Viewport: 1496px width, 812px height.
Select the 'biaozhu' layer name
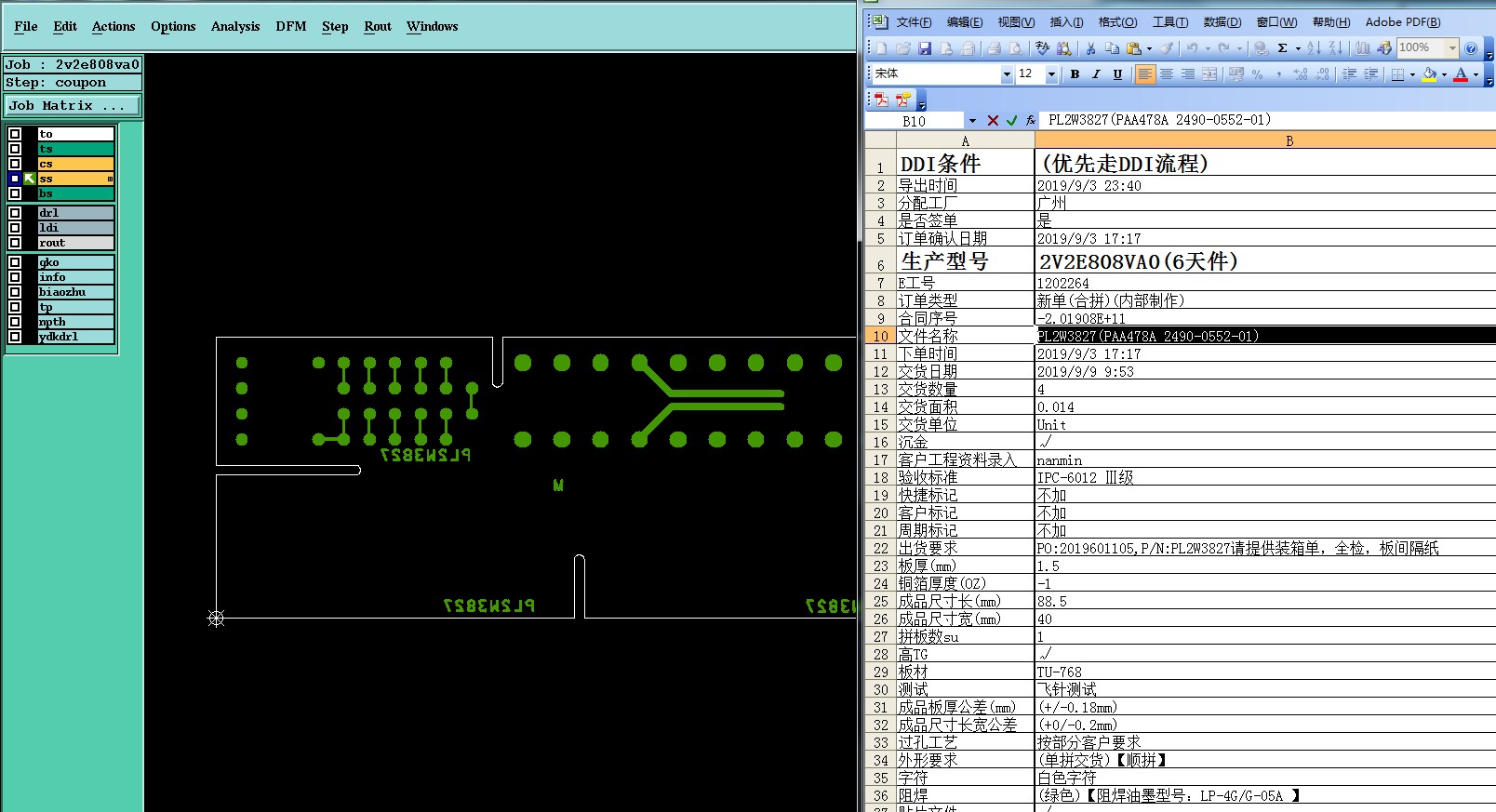pyautogui.click(x=75, y=292)
